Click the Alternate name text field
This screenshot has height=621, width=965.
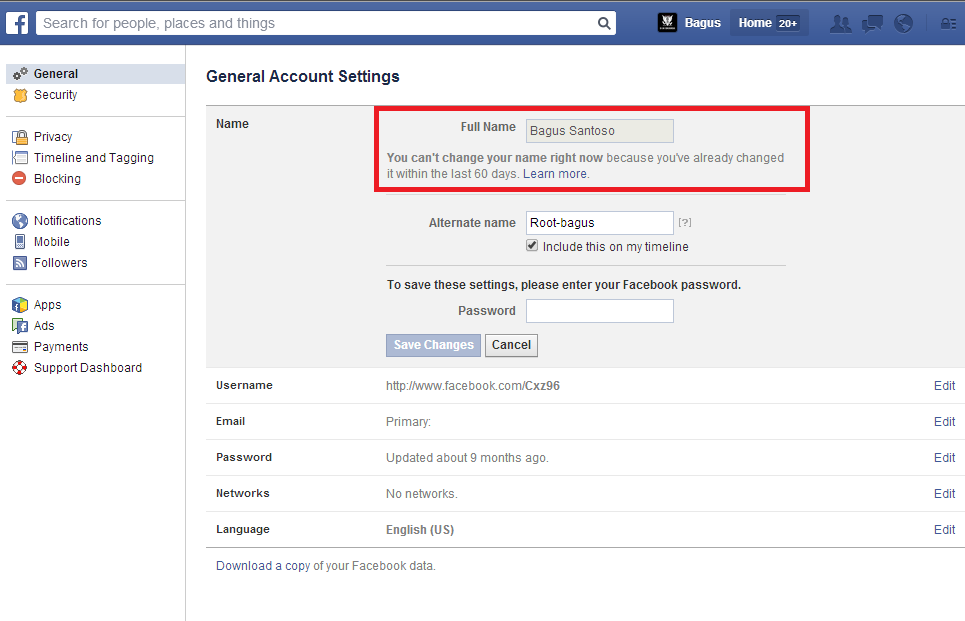click(x=600, y=223)
